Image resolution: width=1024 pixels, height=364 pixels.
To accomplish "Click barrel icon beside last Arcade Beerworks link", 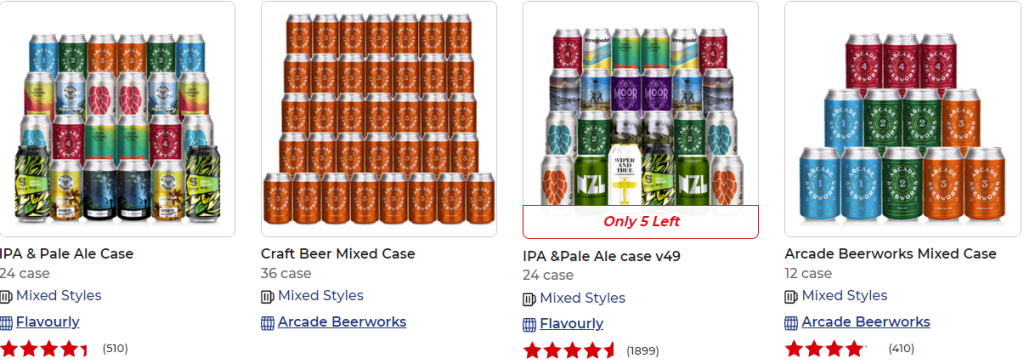I will pyautogui.click(x=792, y=323).
